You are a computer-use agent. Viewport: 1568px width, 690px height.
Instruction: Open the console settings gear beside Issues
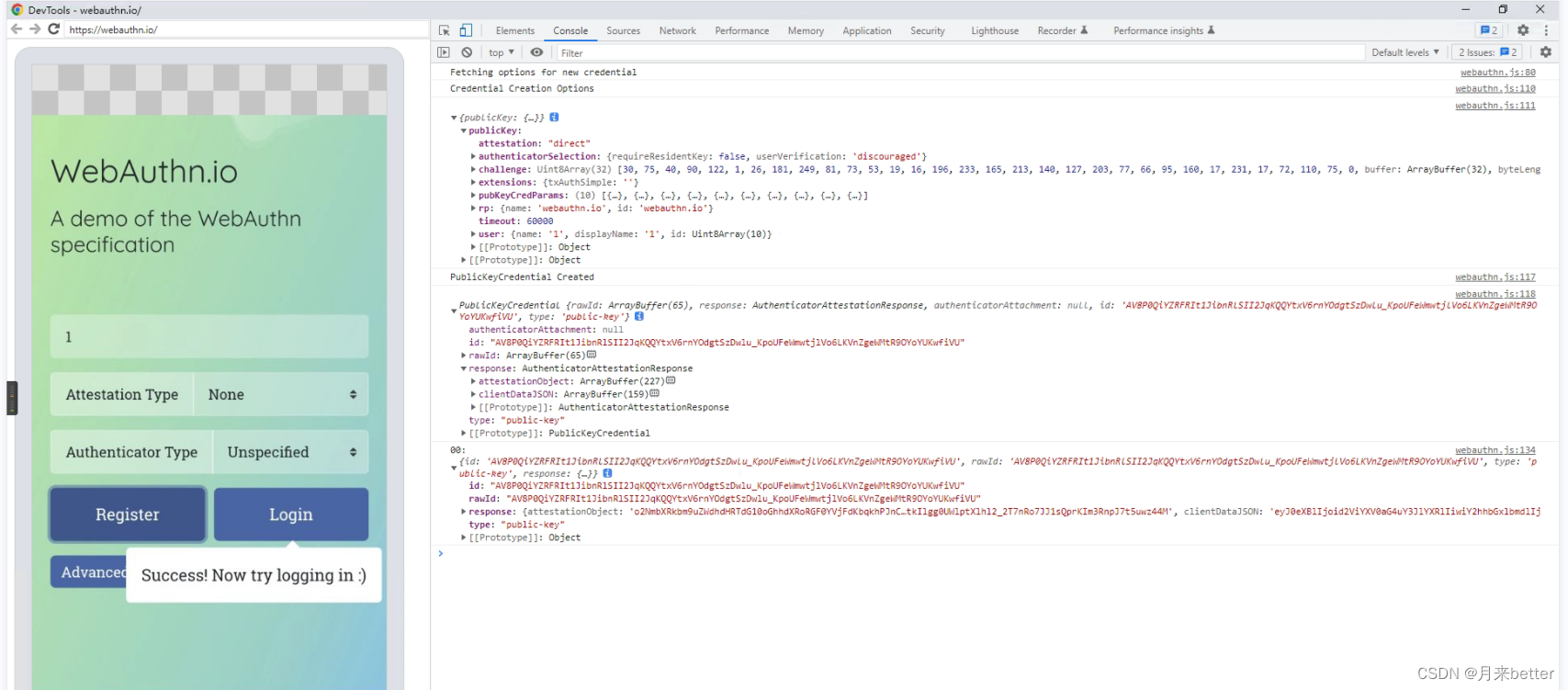click(1546, 52)
